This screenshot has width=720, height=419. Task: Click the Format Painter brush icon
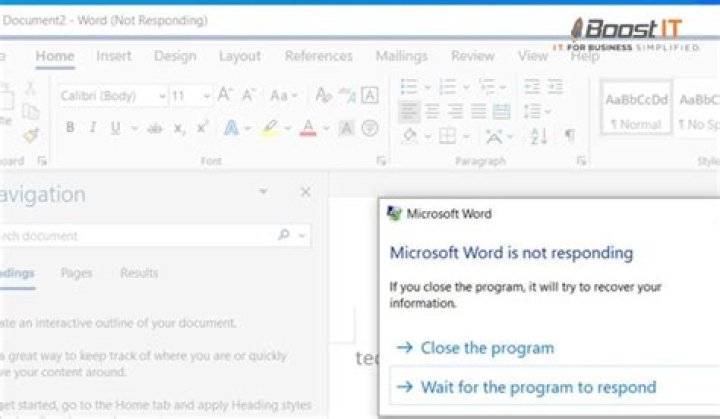30,135
